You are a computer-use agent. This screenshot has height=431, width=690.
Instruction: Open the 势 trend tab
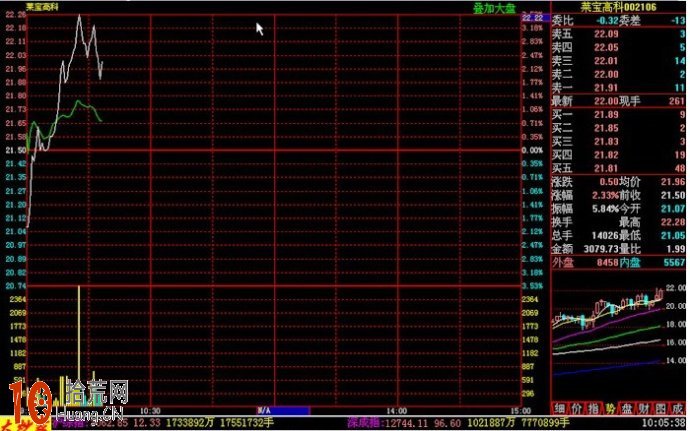coord(610,408)
